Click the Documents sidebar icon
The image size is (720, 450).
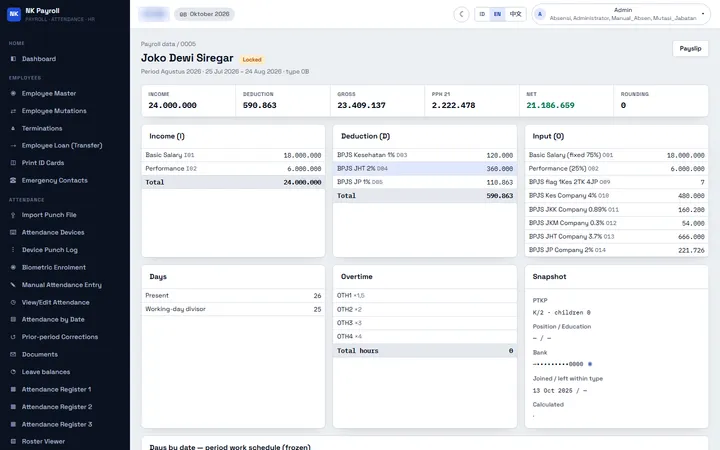(x=13, y=354)
